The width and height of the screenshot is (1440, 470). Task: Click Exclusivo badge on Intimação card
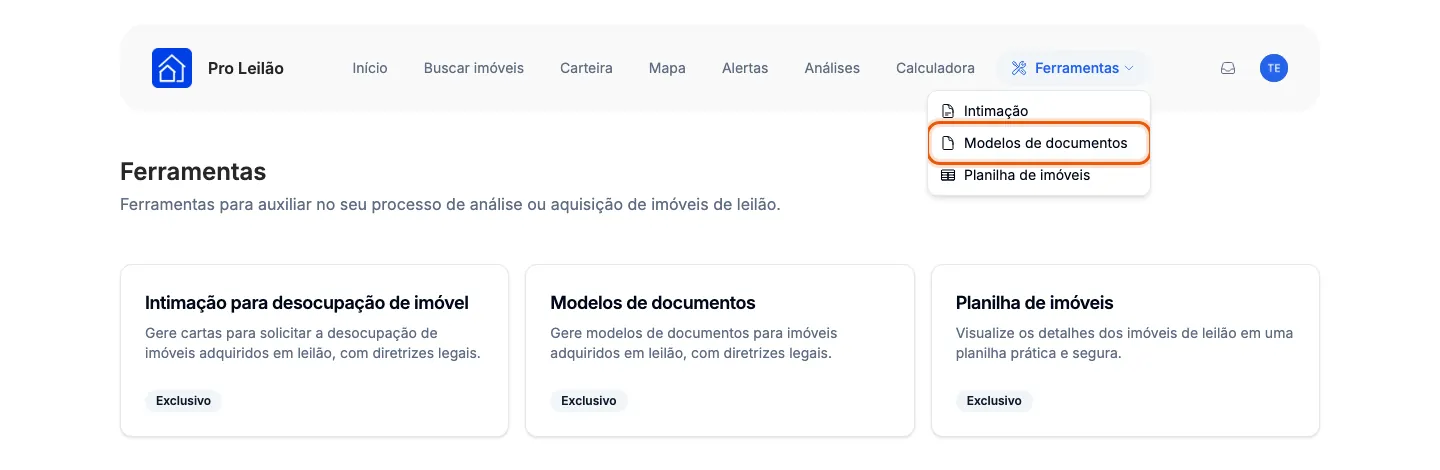(x=183, y=400)
